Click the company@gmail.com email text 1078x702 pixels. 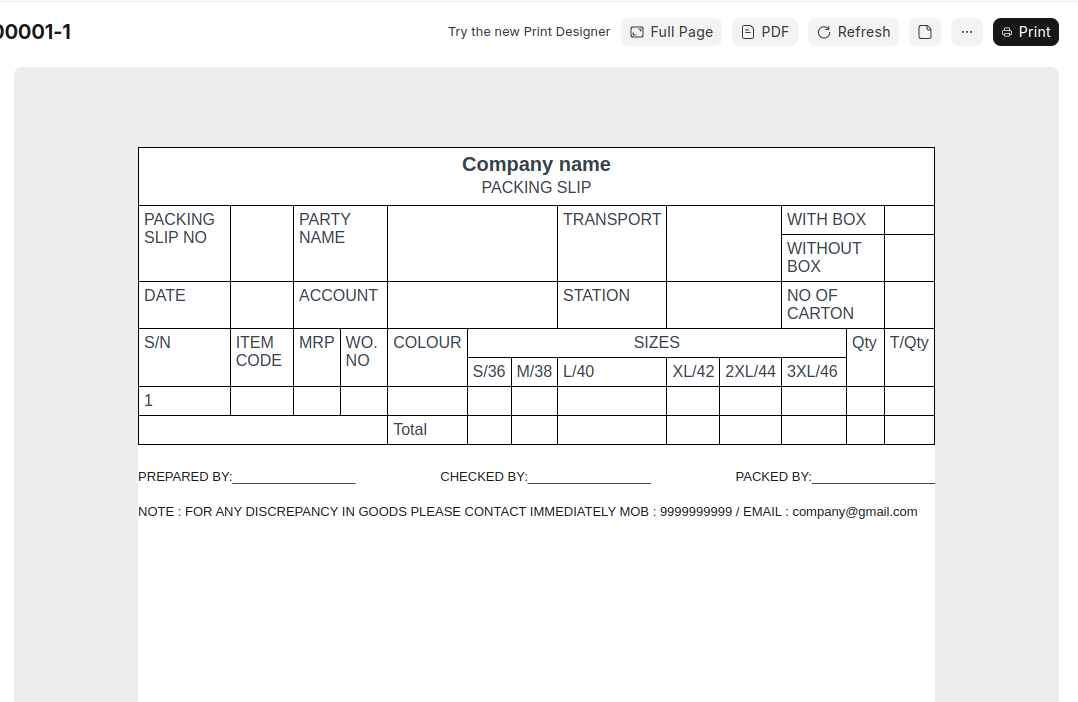point(854,511)
